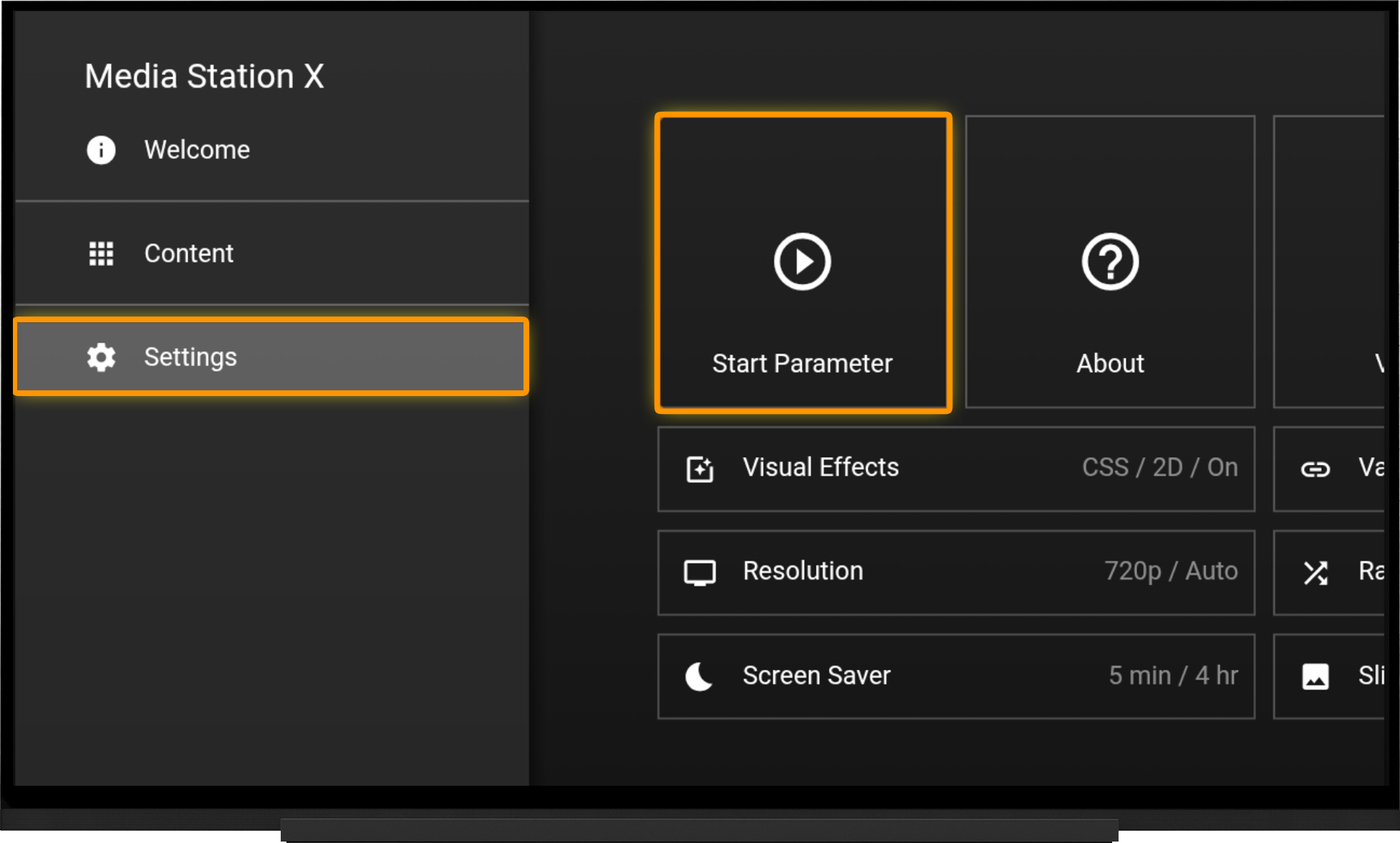Click the Welcome info icon

click(x=101, y=150)
